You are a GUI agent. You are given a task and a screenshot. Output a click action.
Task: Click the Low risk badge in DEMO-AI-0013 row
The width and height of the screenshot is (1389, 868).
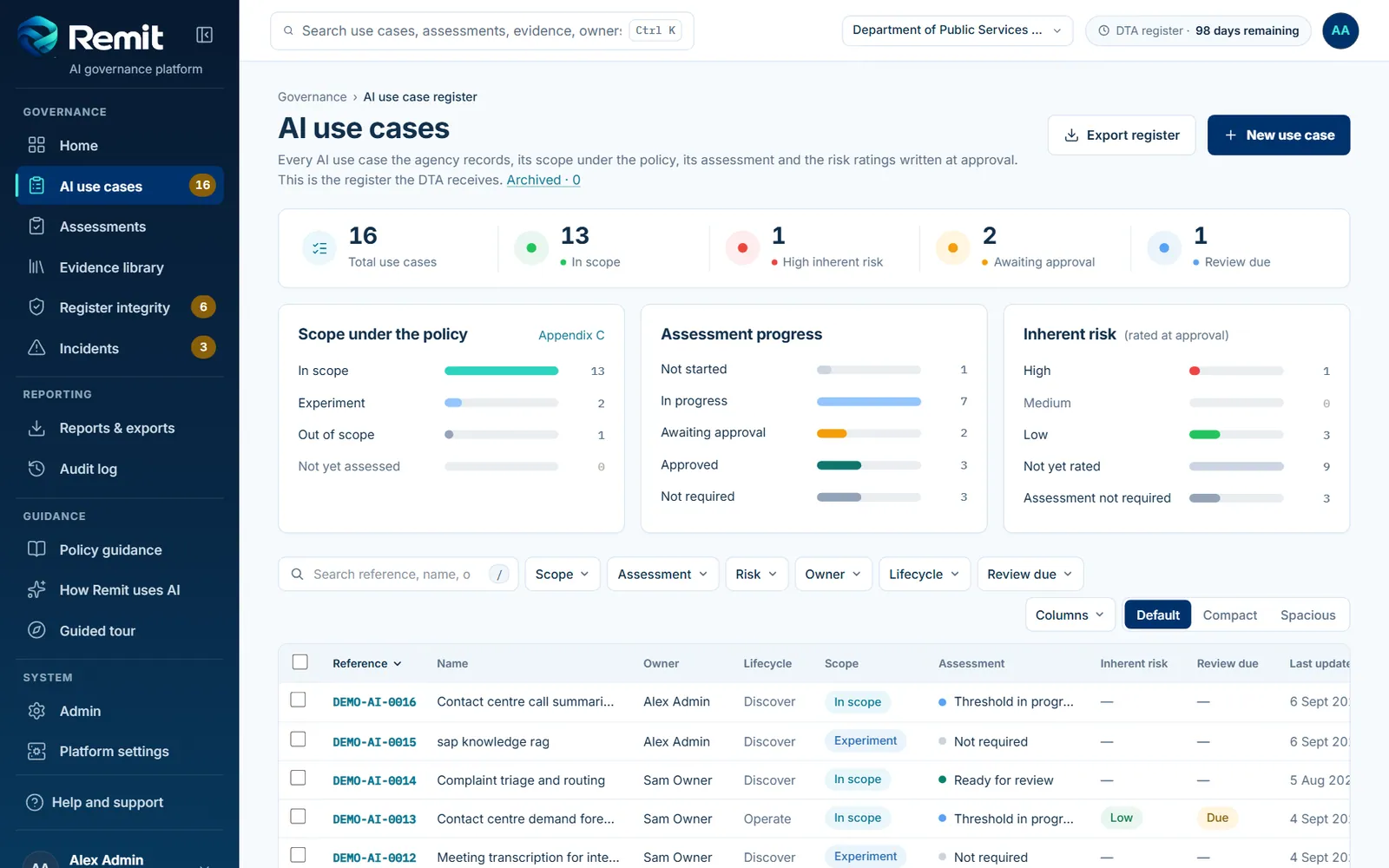tap(1121, 818)
